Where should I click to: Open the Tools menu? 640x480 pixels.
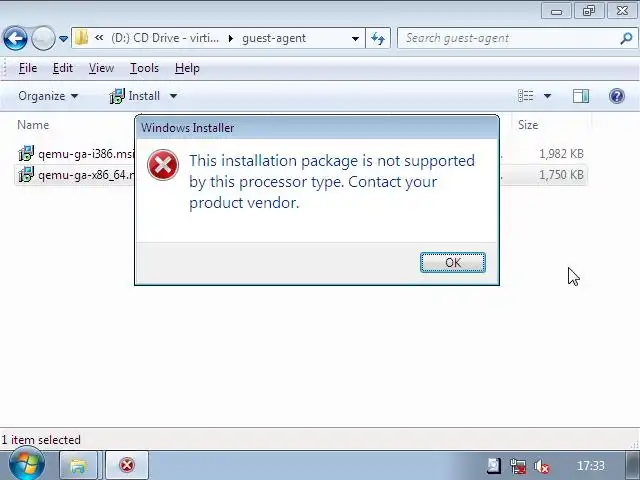tap(144, 68)
